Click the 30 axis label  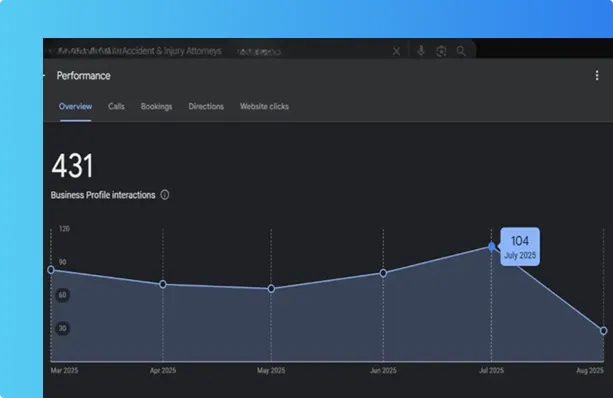pyautogui.click(x=63, y=328)
